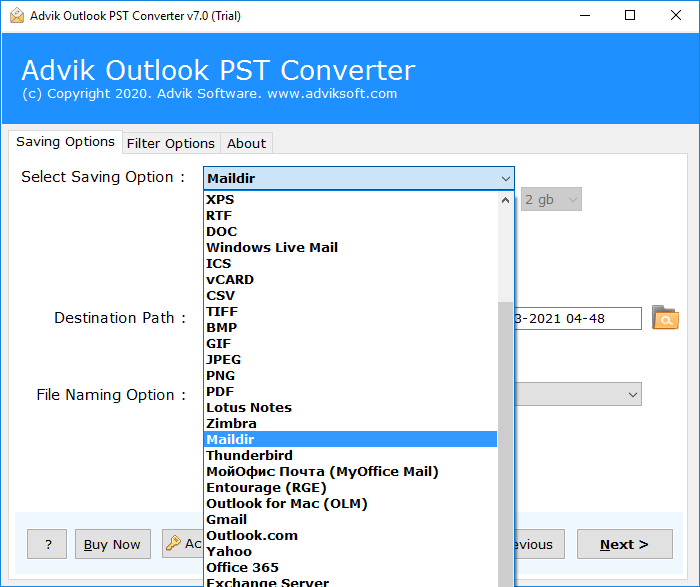The height and width of the screenshot is (587, 700).
Task: Select Yahoo saving option
Action: 350,552
